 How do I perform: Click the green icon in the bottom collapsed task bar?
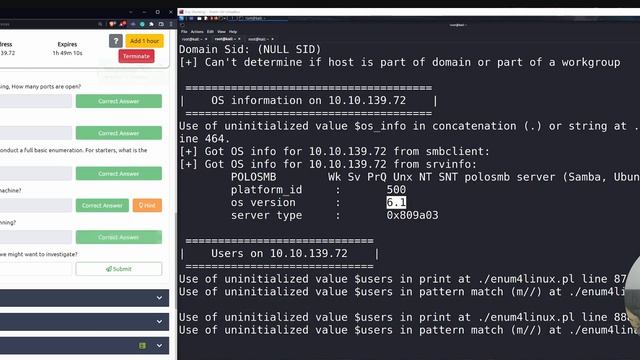point(142,346)
